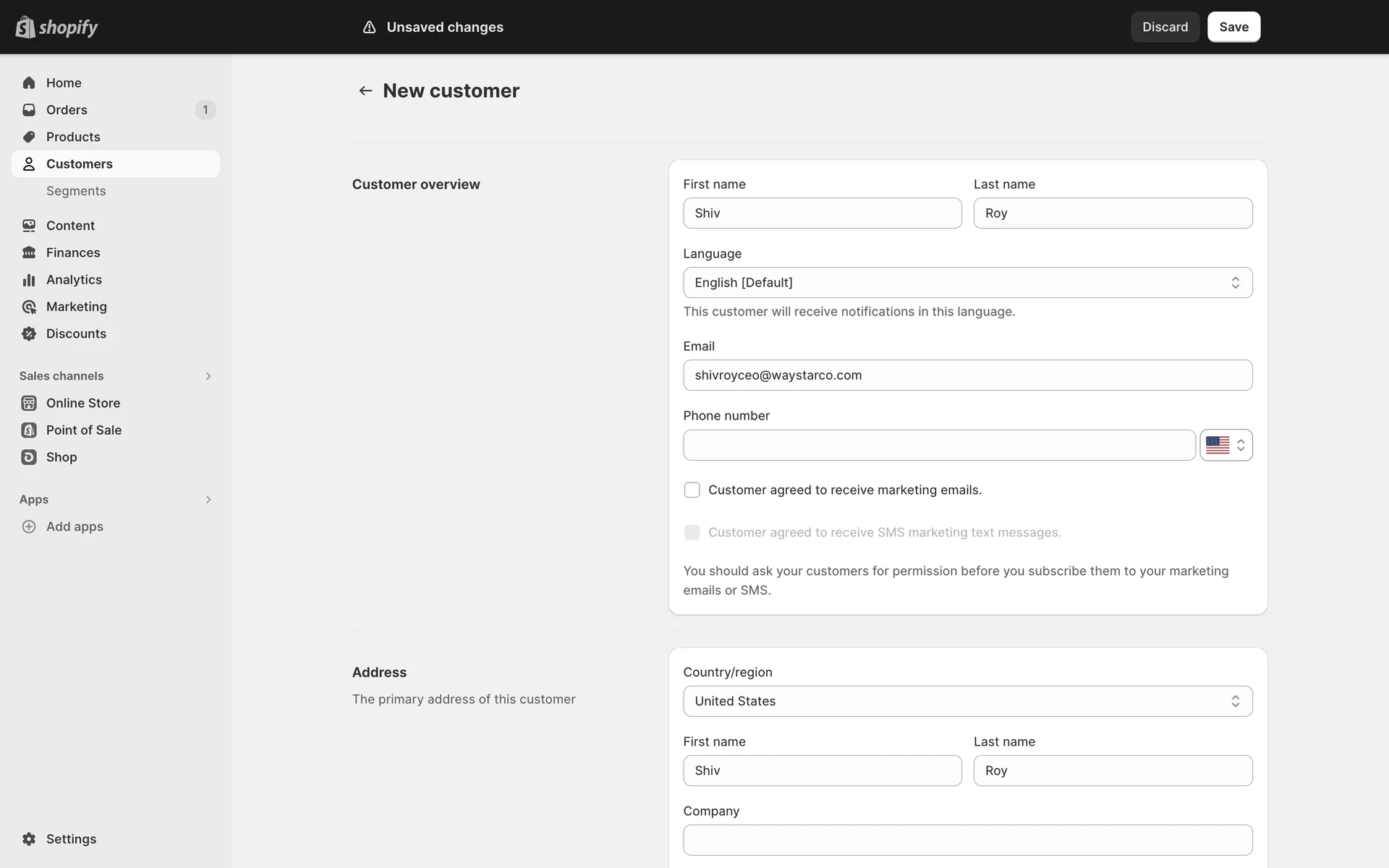1389x868 pixels.
Task: Click the Discounts badge icon
Action: [x=29, y=333]
